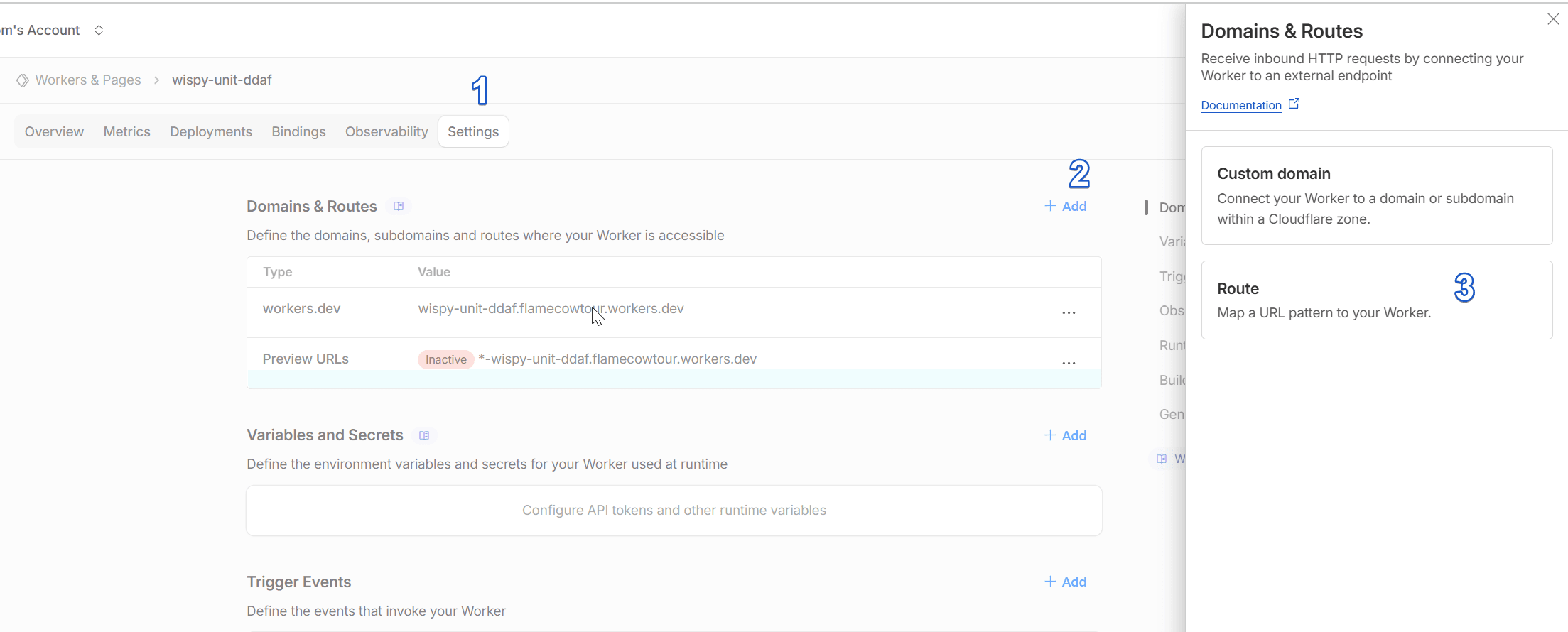Click the Workers & Pages diamond icon
Viewport: 1568px width, 632px height.
tap(23, 80)
